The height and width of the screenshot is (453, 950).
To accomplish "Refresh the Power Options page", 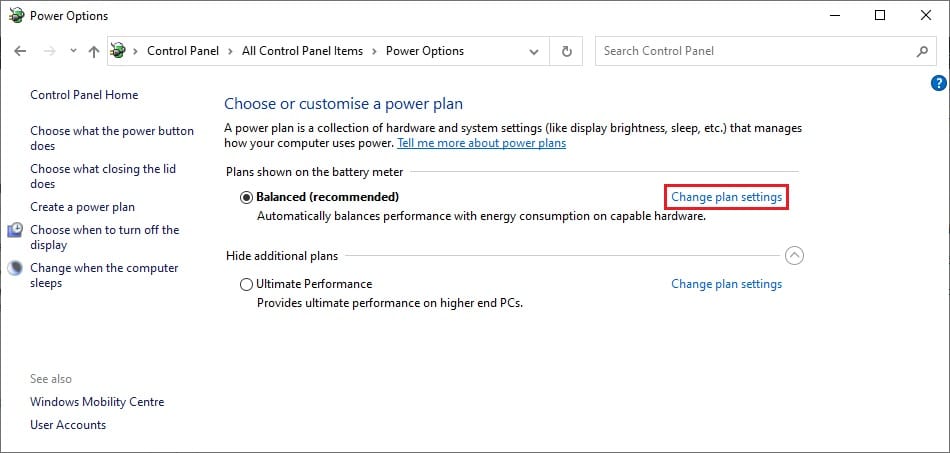I will [x=567, y=51].
